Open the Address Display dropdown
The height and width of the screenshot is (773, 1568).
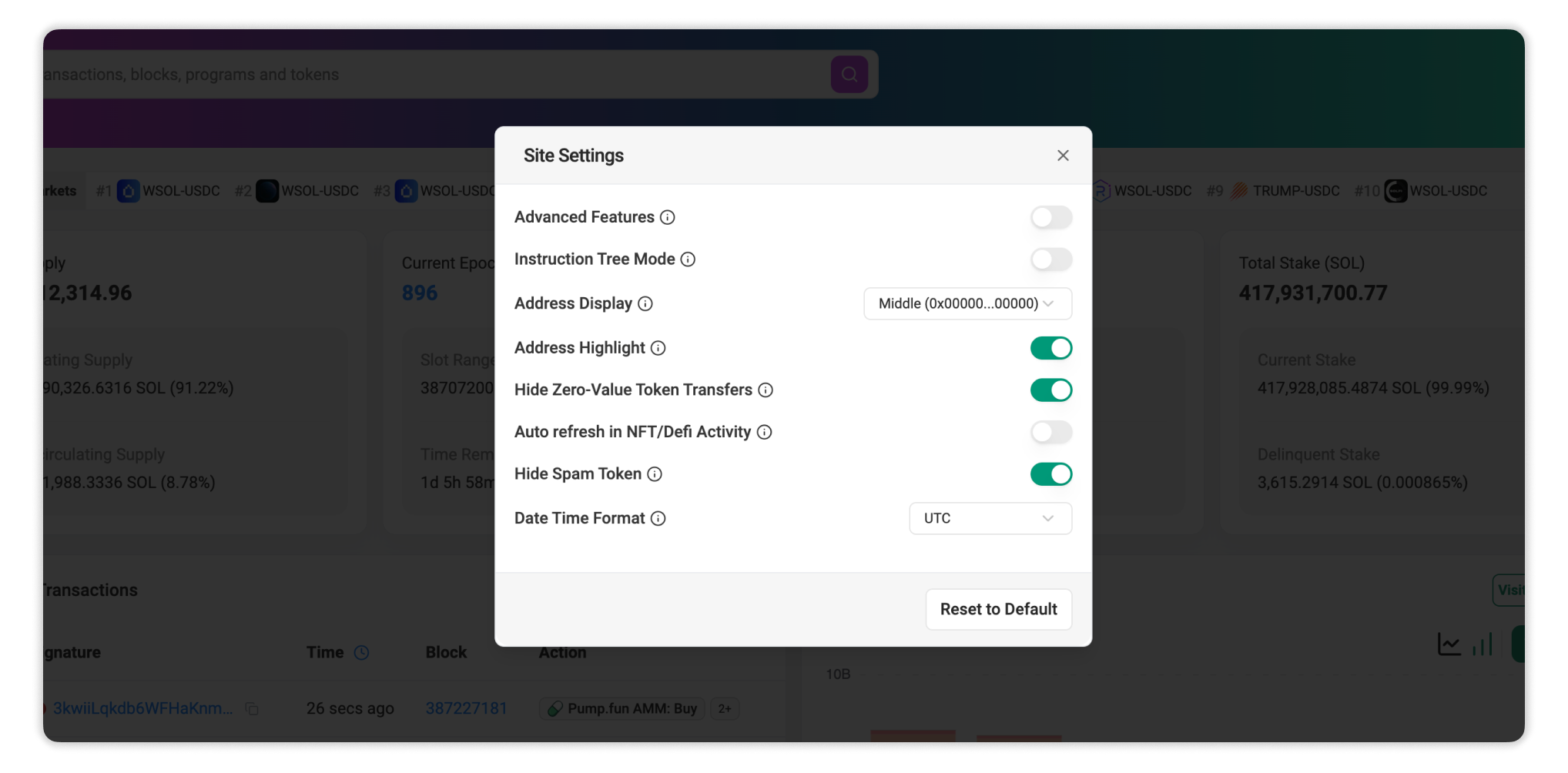[967, 303]
